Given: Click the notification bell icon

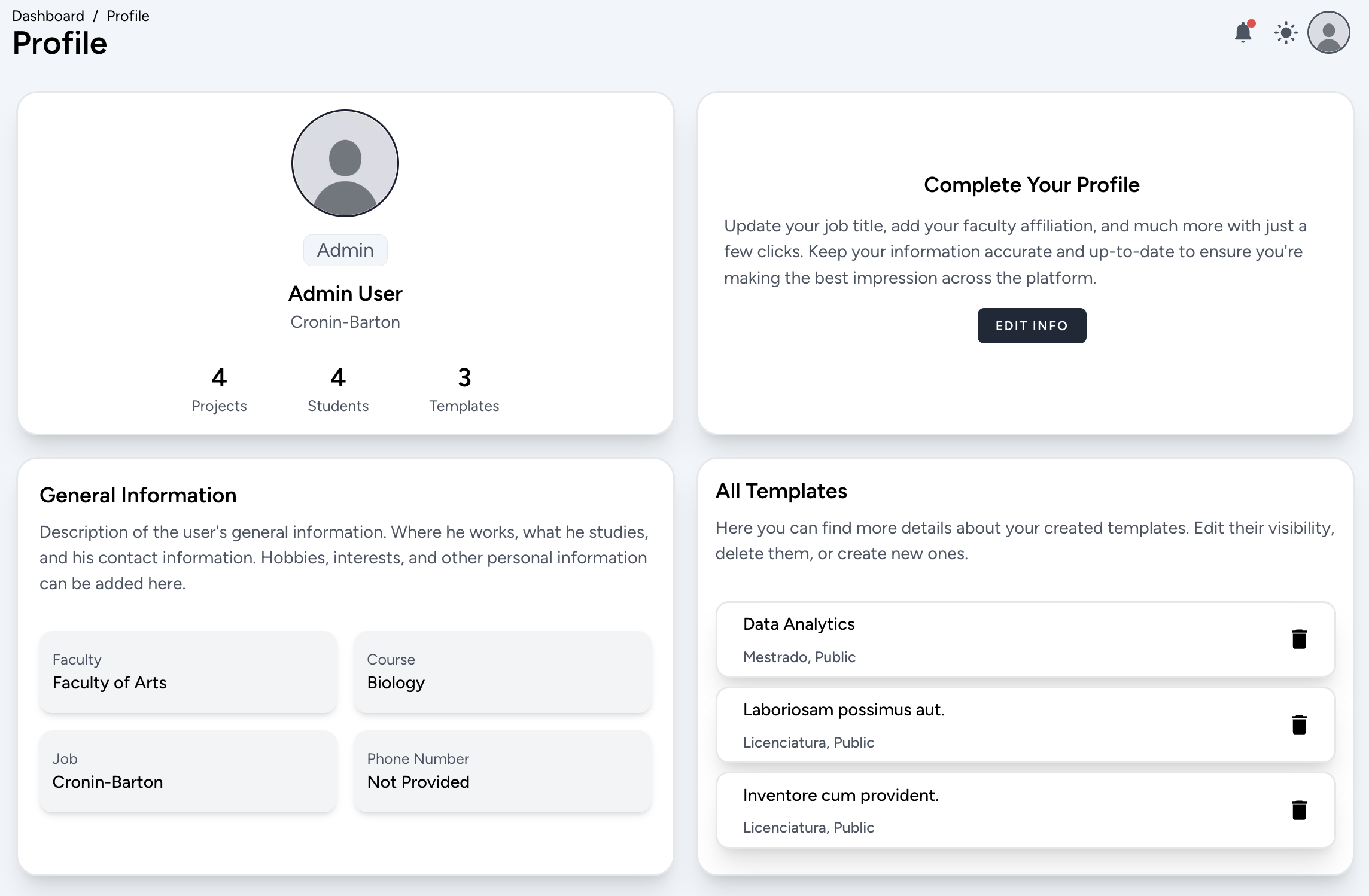Looking at the screenshot, I should (x=1244, y=33).
